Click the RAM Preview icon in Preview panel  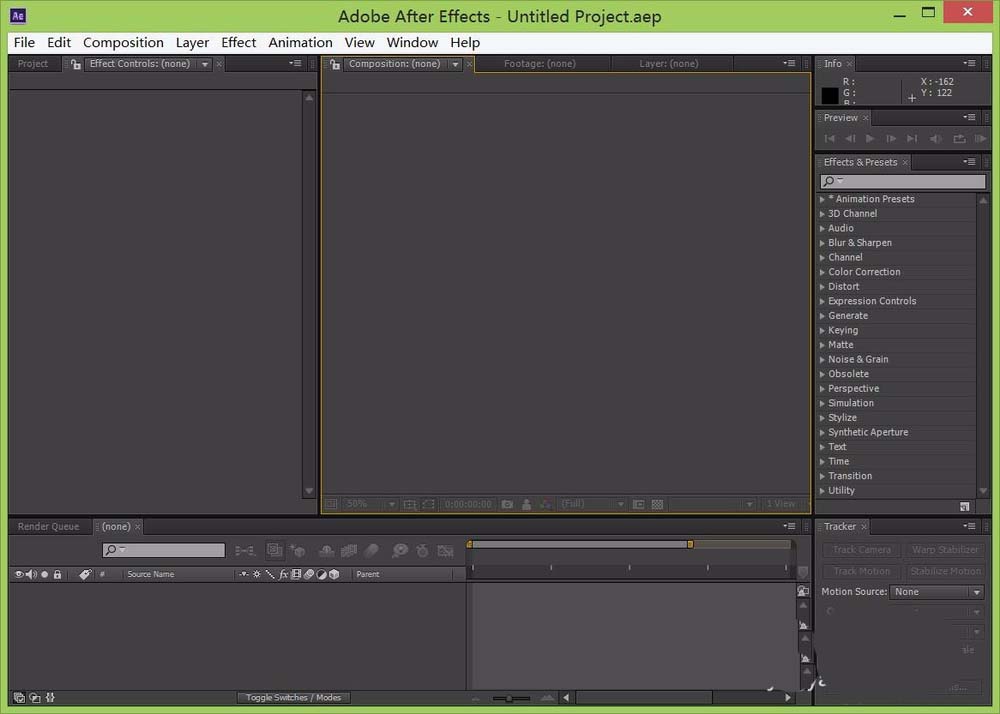(980, 138)
